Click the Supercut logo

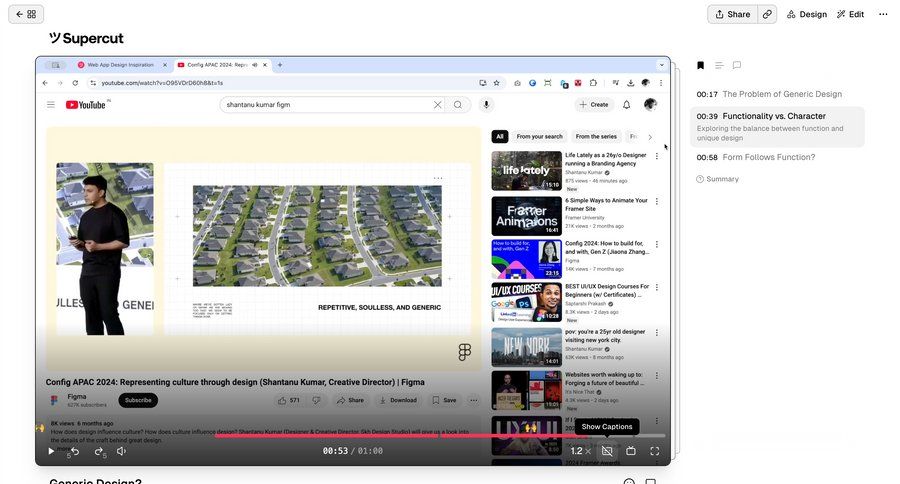pos(86,38)
